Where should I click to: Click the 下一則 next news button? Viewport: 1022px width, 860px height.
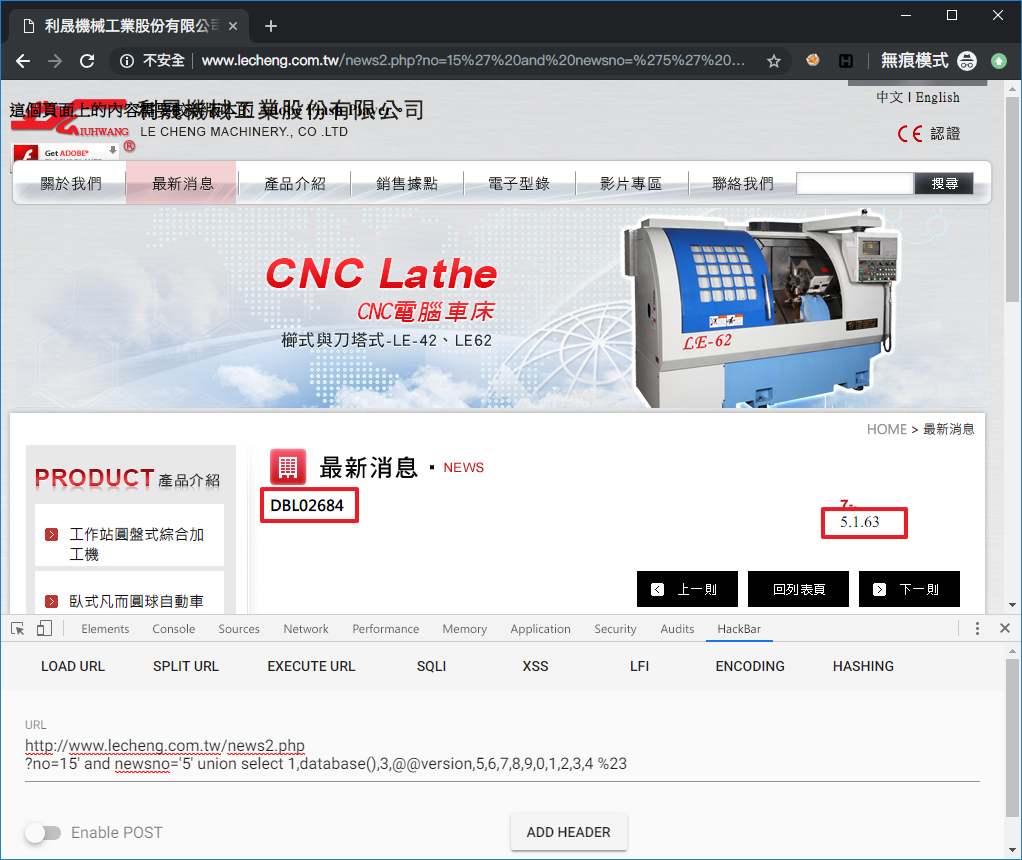[x=909, y=589]
